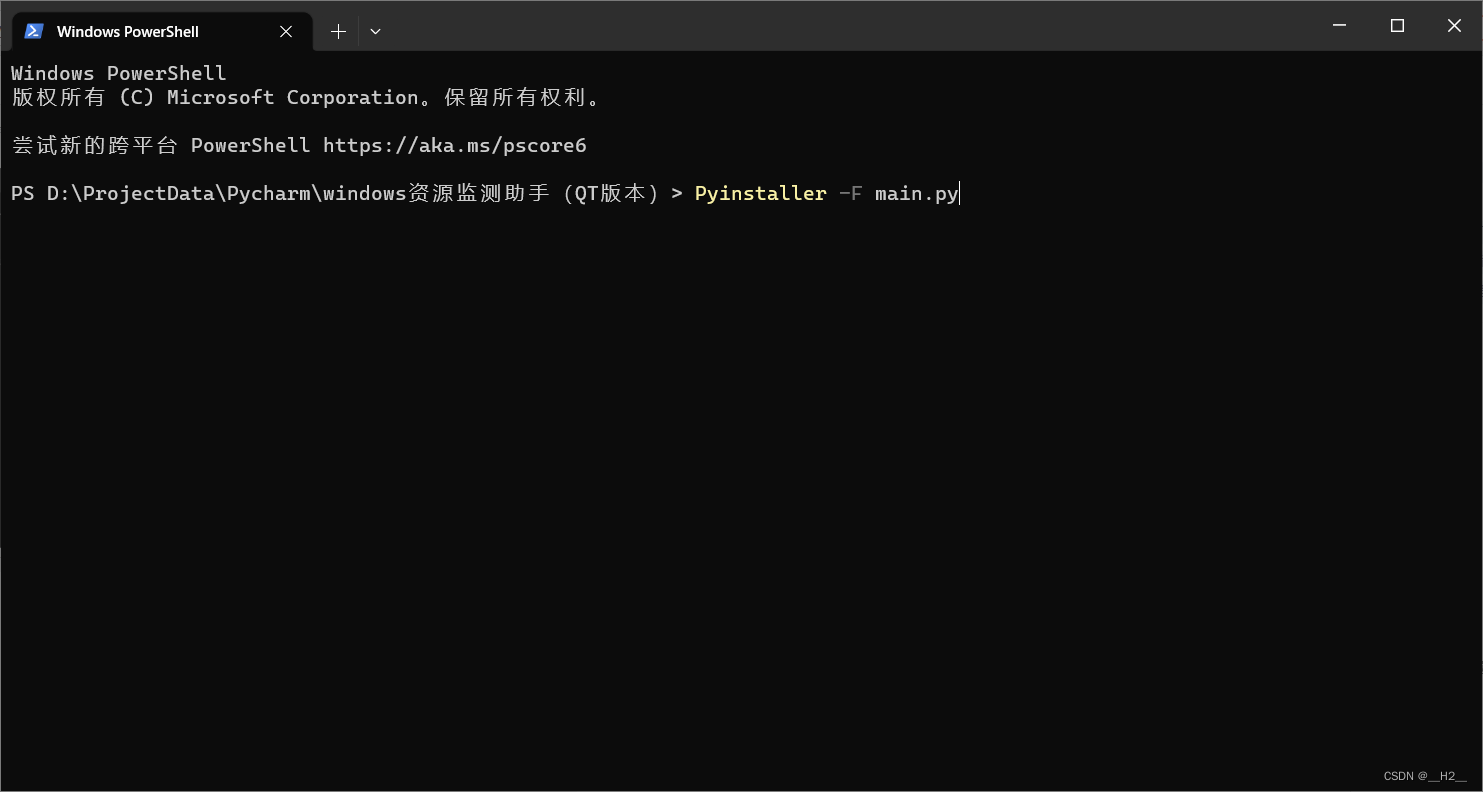Click the main.py argument

click(x=917, y=193)
